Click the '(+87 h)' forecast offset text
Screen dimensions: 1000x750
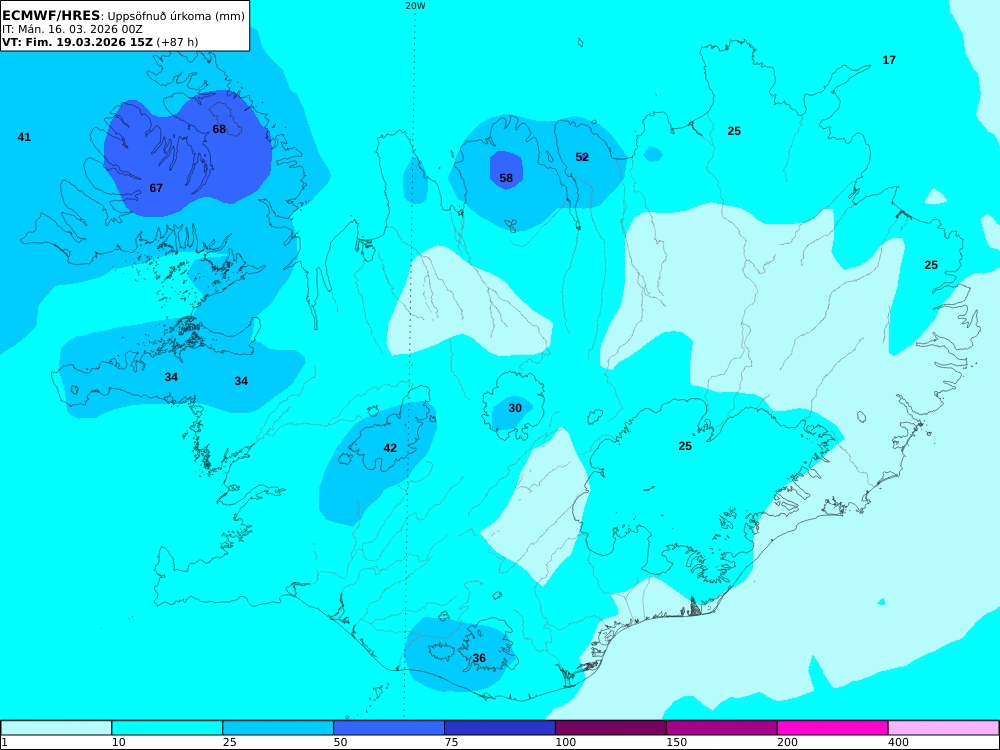[x=177, y=42]
